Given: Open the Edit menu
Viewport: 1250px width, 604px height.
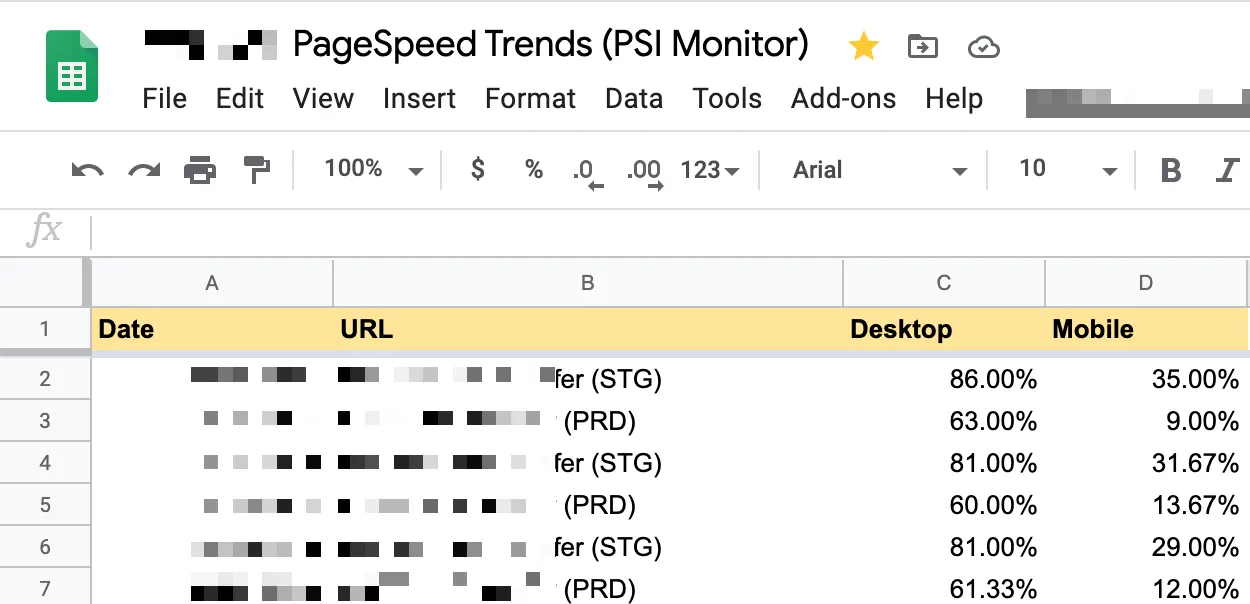Looking at the screenshot, I should (240, 98).
